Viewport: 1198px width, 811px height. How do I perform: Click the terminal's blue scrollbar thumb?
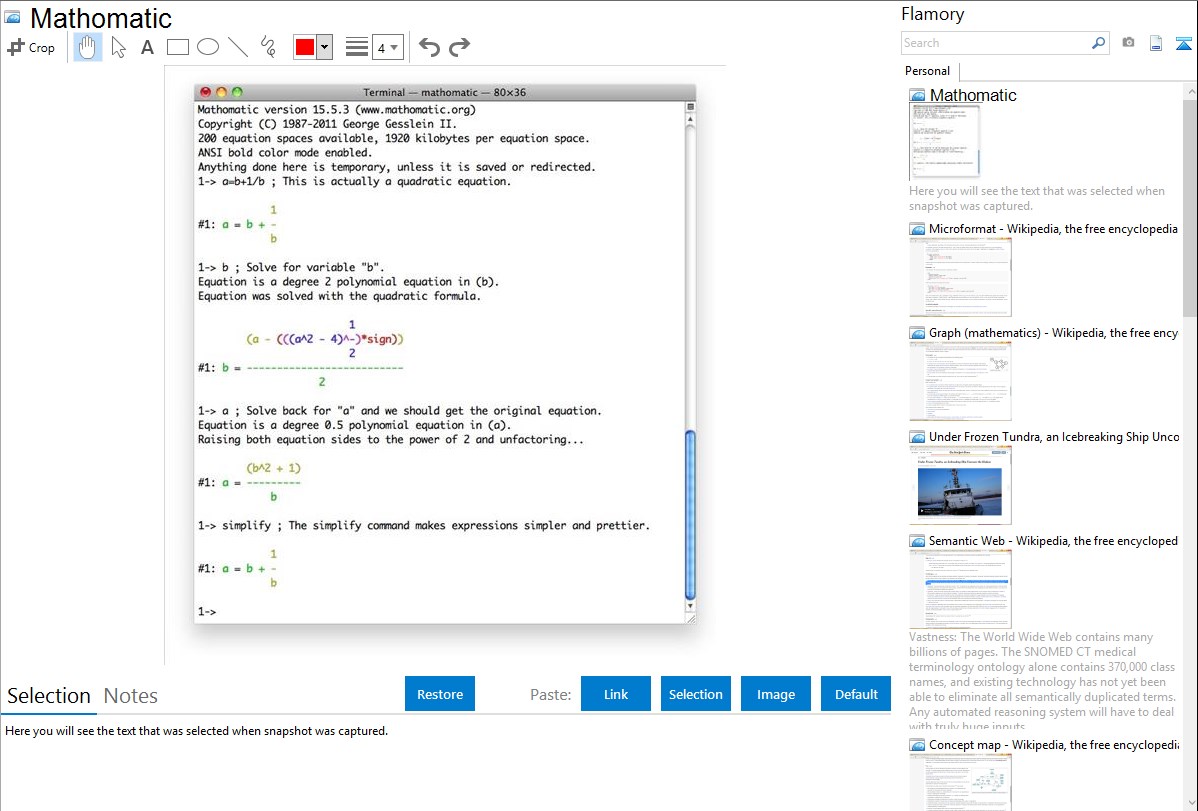690,514
